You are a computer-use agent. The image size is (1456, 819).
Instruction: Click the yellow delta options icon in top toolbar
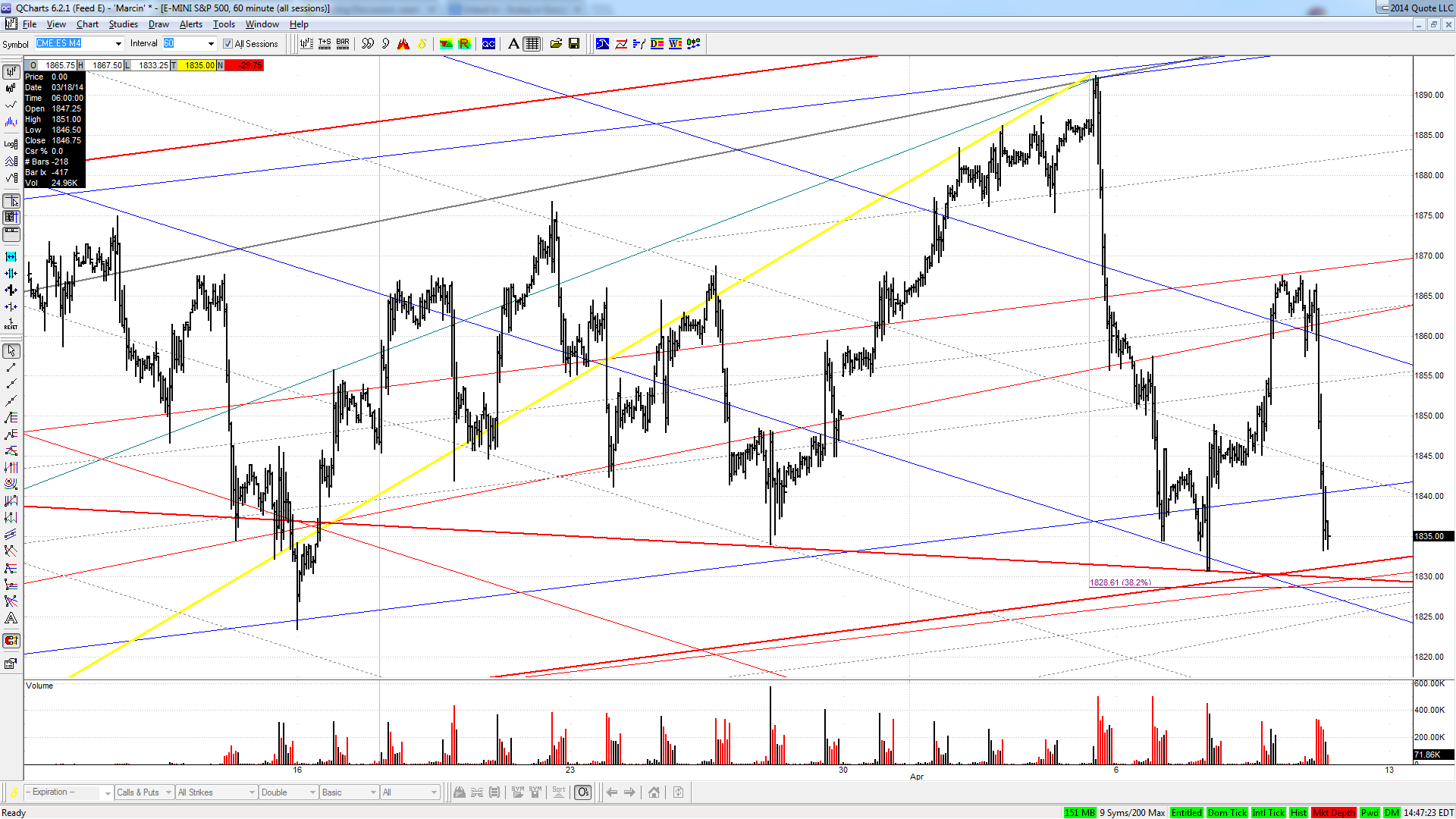point(422,44)
